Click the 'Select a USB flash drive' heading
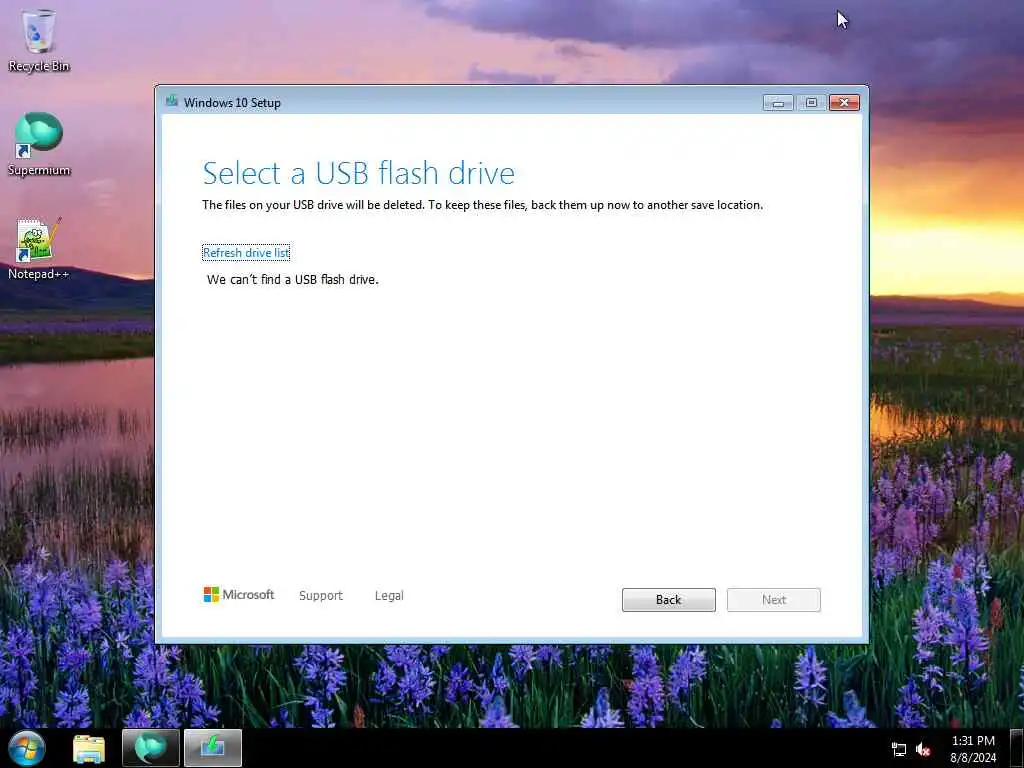The image size is (1024, 768). click(359, 173)
